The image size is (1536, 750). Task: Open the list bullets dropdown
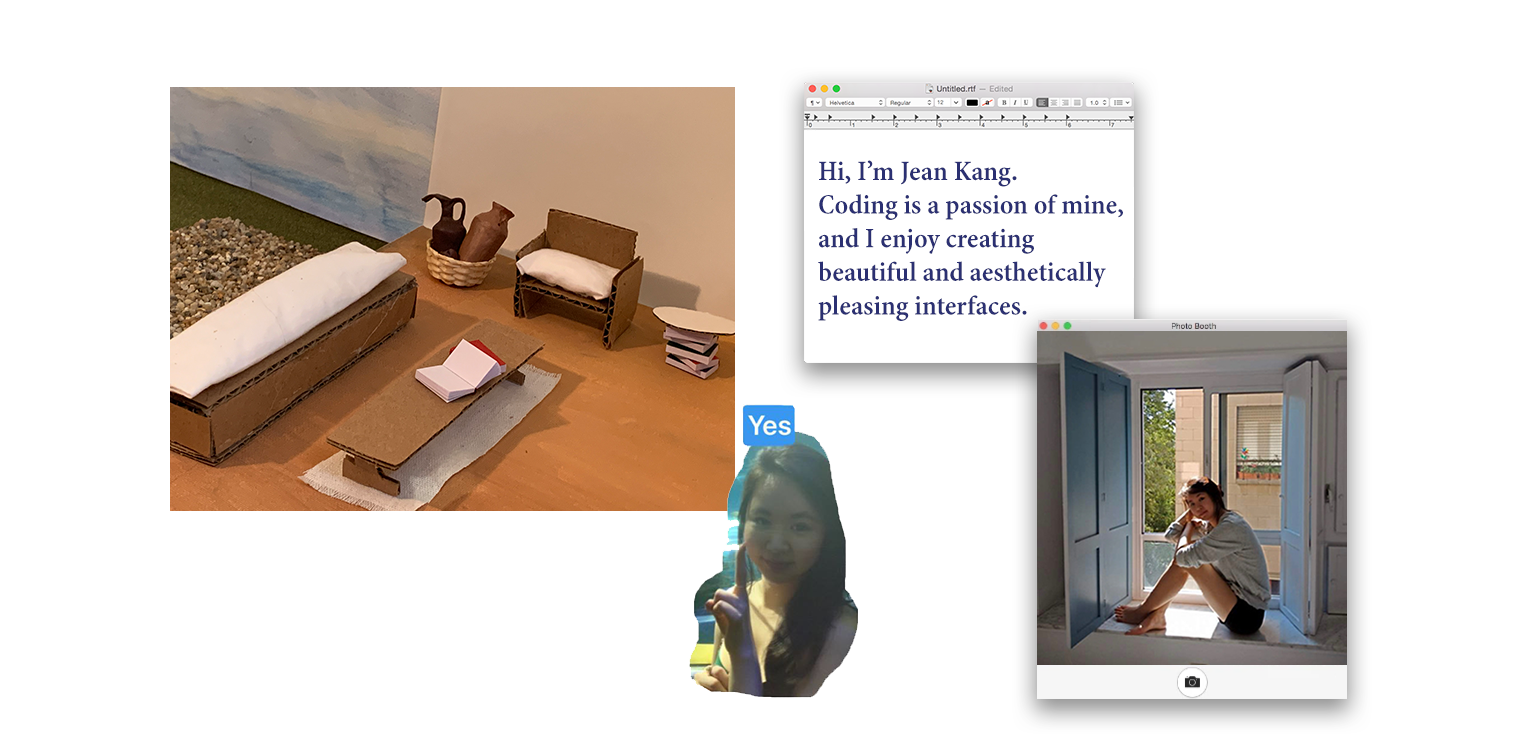click(x=1121, y=103)
